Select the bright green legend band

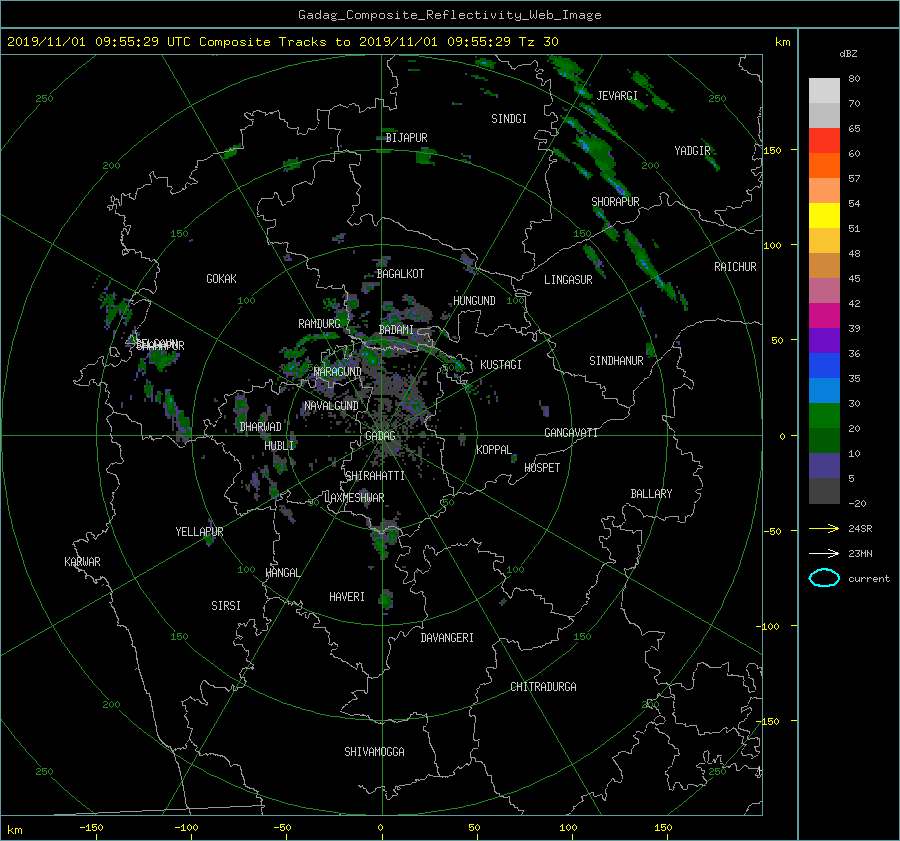824,416
